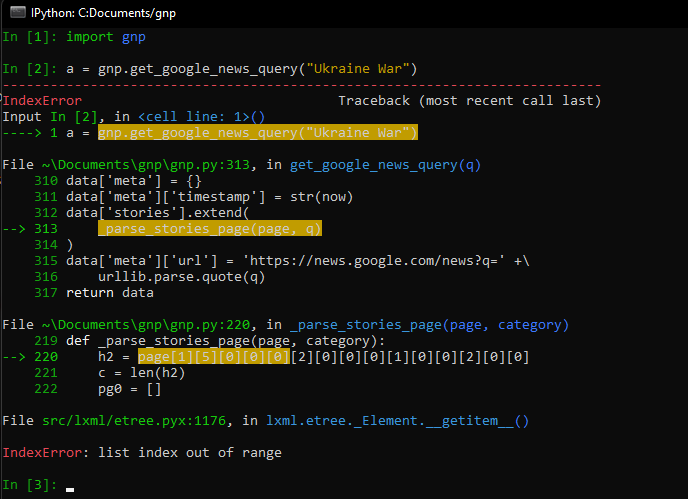Click '<cell line: 1>()' text

(x=201, y=117)
